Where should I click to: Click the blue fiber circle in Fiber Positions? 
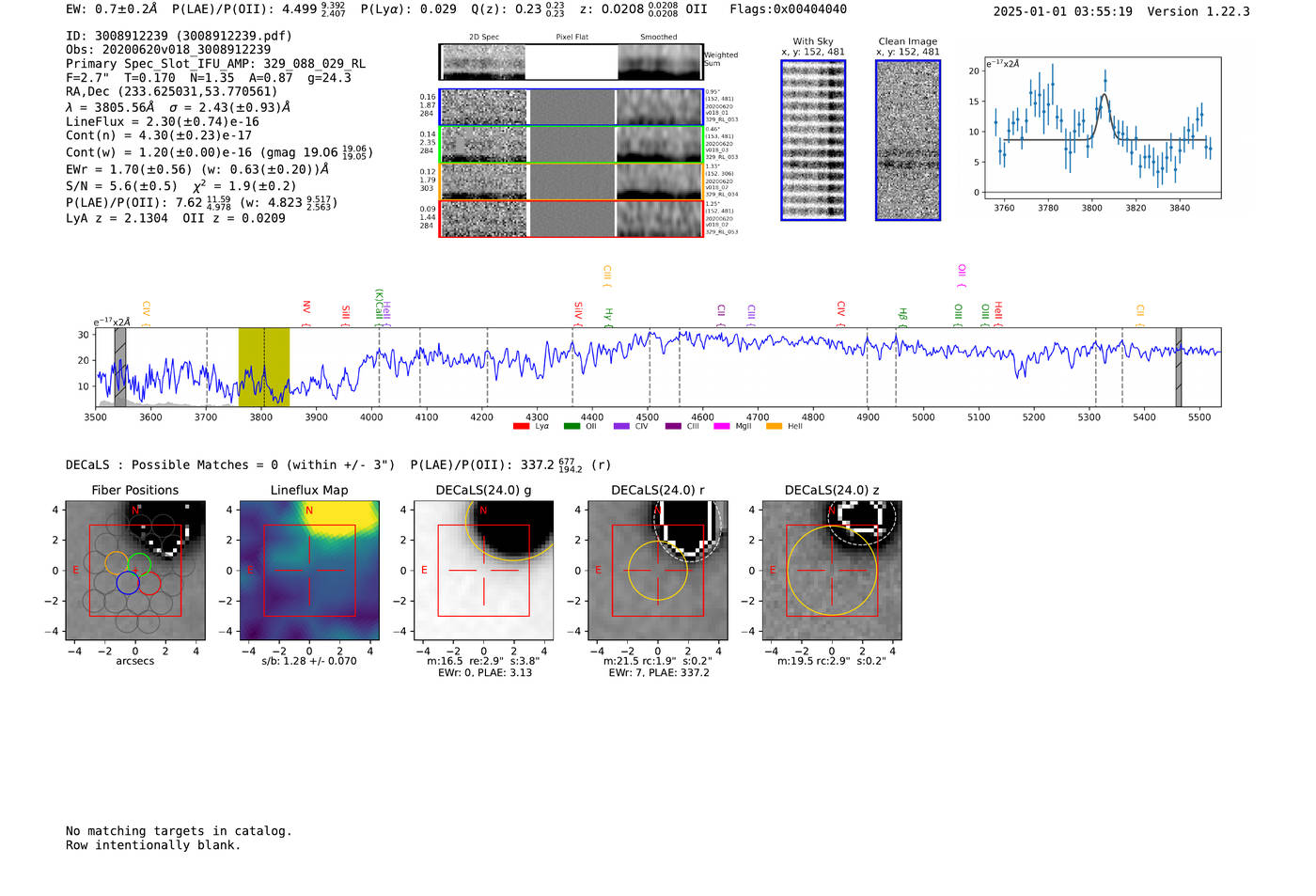[x=128, y=583]
